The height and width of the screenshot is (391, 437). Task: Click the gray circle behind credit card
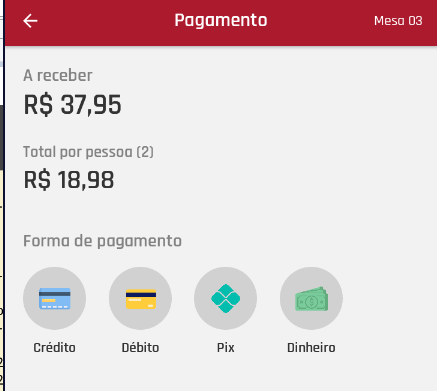(55, 298)
